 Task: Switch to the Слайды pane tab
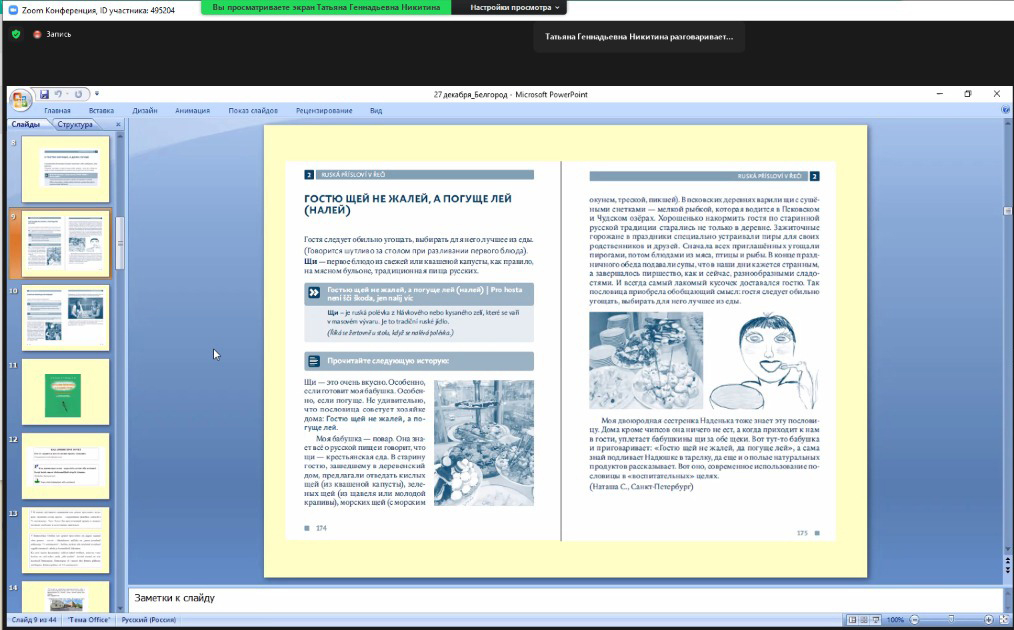click(26, 124)
